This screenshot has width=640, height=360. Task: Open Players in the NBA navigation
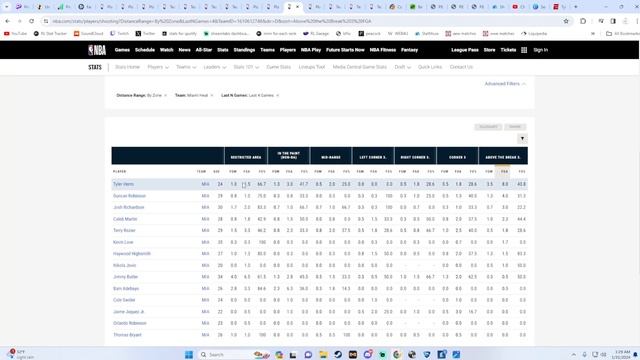coord(288,50)
